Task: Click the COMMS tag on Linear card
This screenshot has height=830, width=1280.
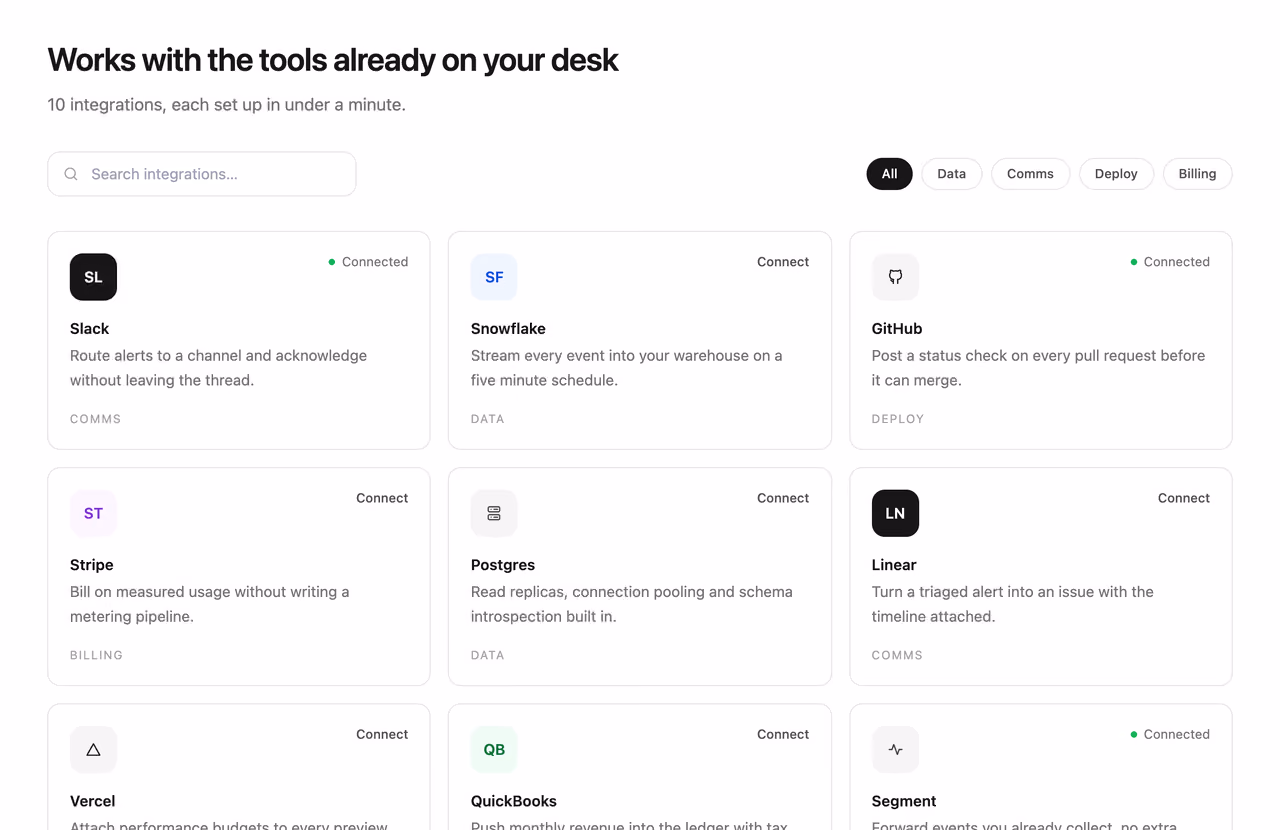Action: tap(897, 655)
